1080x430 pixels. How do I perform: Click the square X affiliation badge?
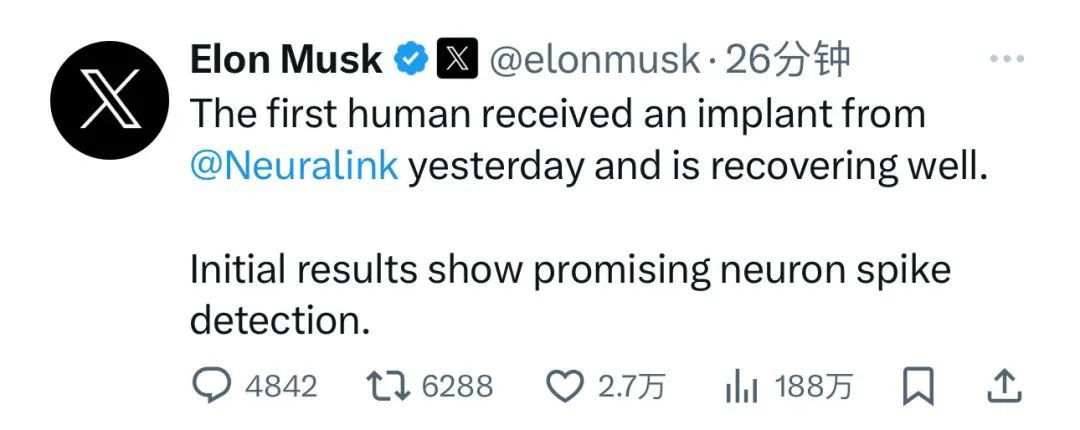coord(456,61)
